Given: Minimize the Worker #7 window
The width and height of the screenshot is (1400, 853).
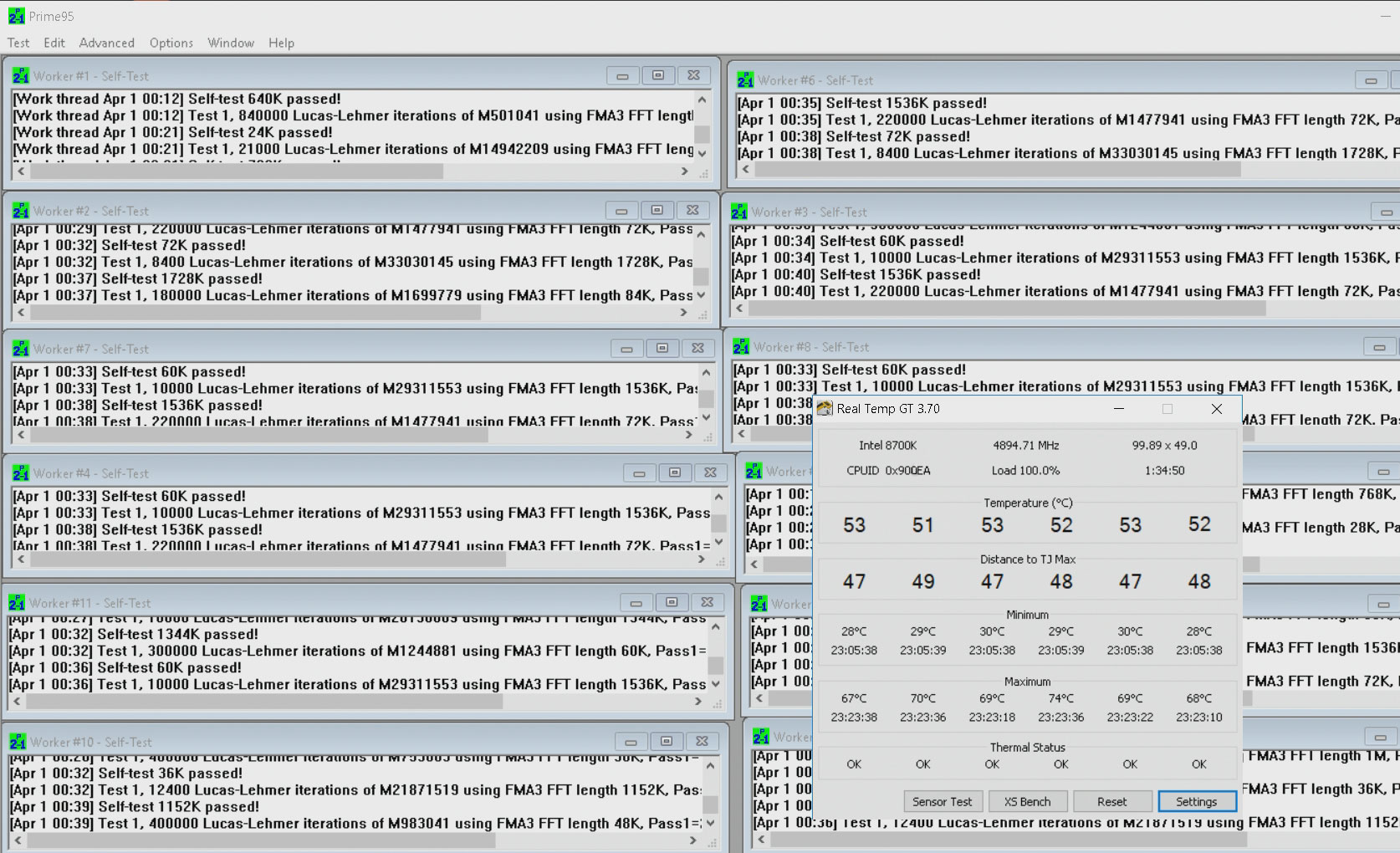Looking at the screenshot, I should click(626, 349).
